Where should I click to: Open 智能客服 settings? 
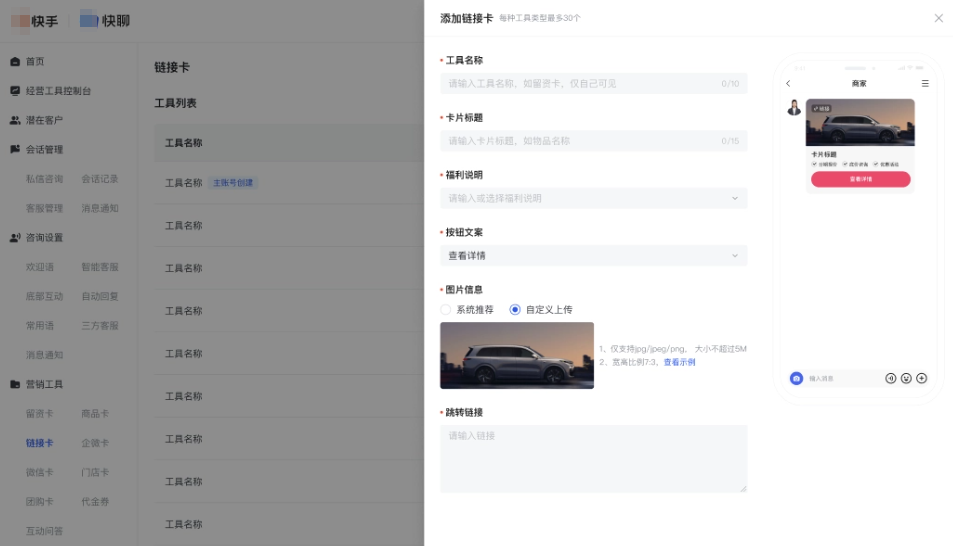100,267
